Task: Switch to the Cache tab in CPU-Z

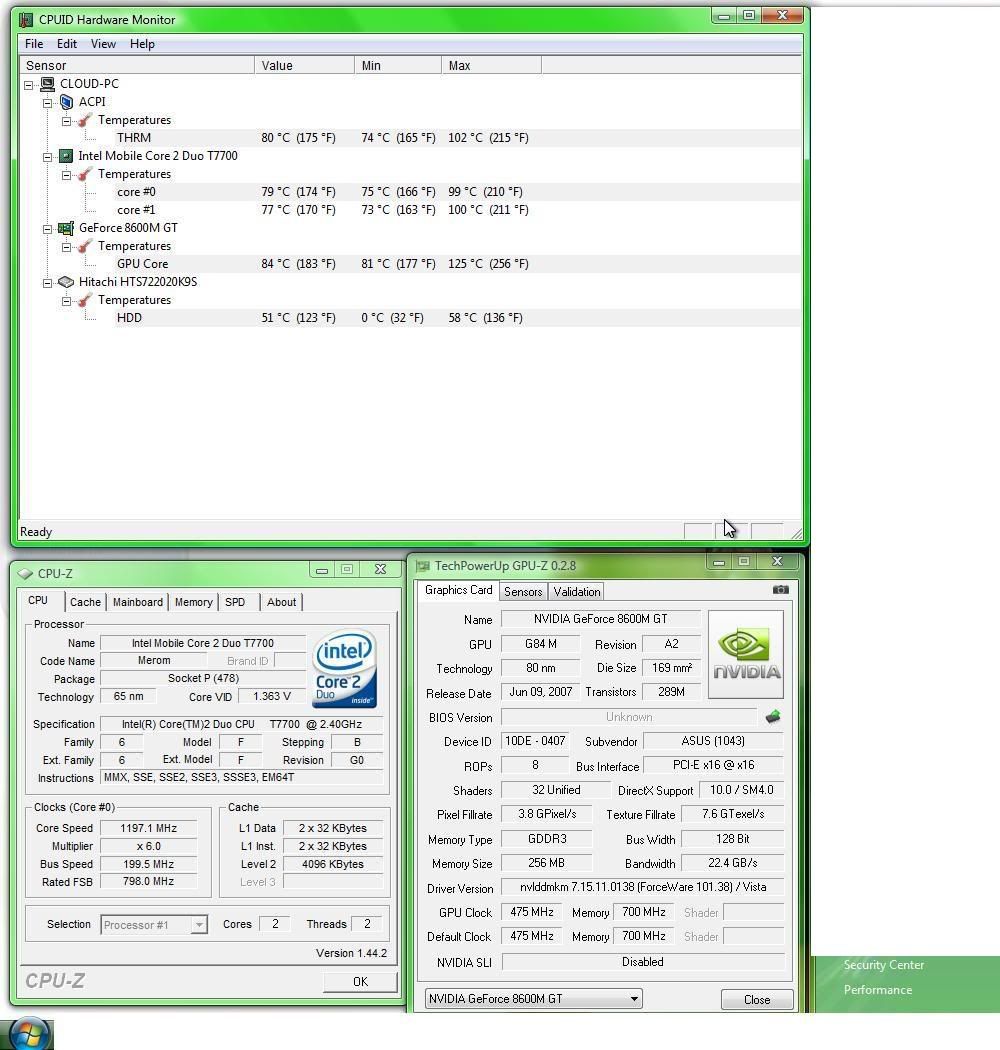Action: [x=85, y=602]
